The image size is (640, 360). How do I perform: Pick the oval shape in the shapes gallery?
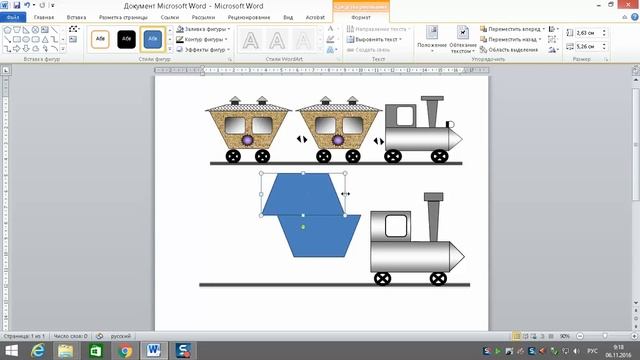26,40
